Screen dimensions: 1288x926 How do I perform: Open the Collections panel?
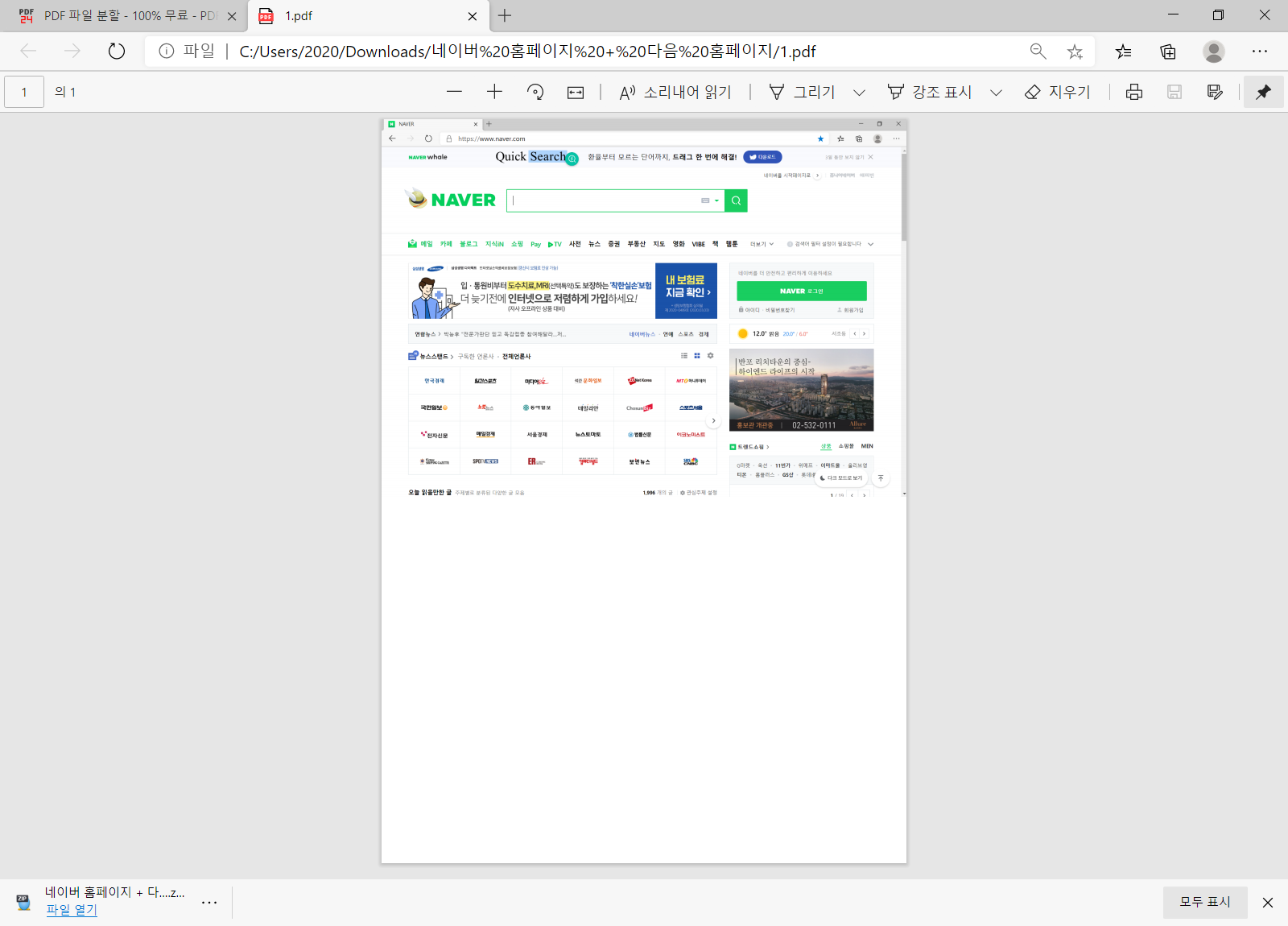[x=1167, y=51]
